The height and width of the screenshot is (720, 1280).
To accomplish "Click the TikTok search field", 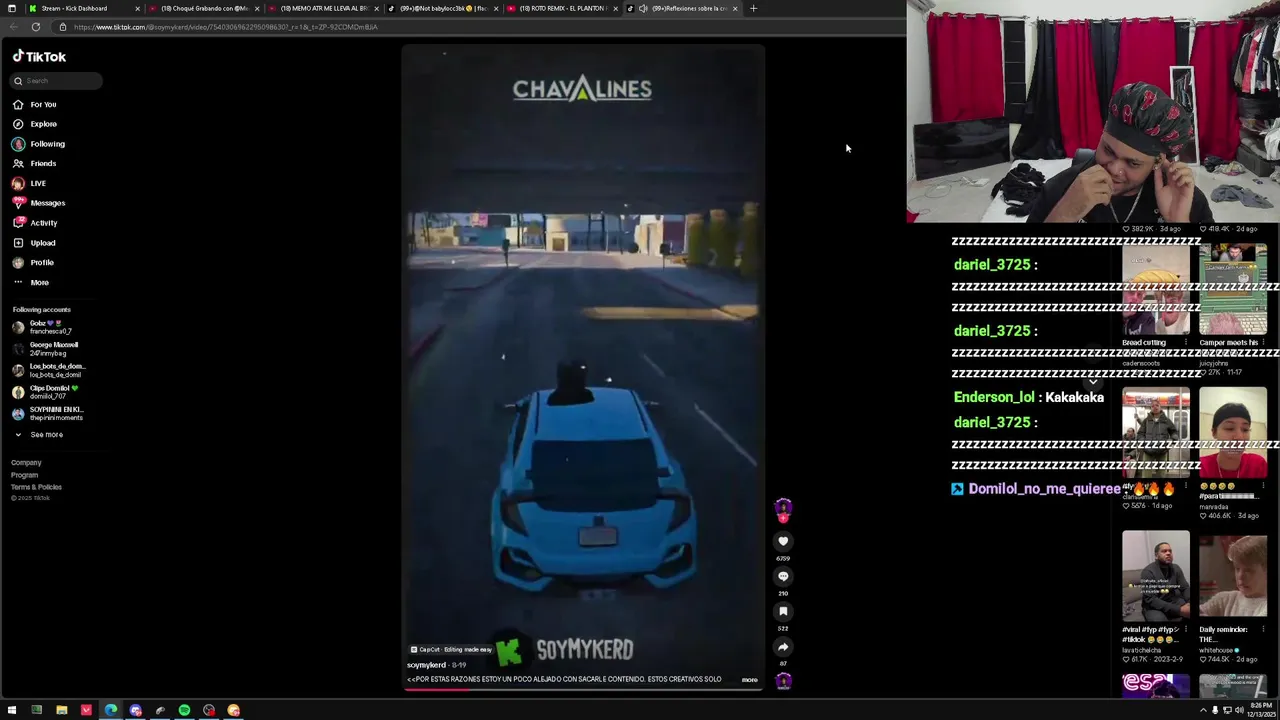I will (56, 81).
